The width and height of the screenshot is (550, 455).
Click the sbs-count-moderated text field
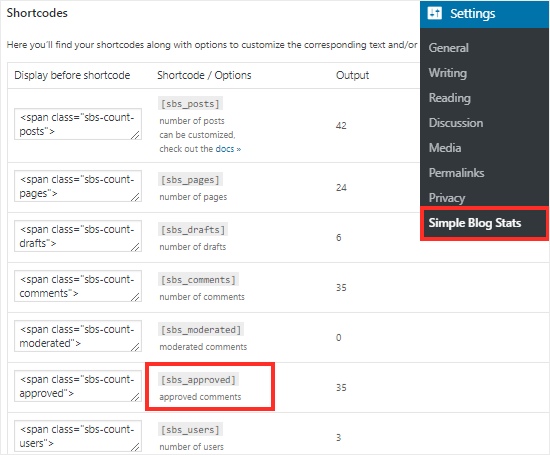click(78, 336)
